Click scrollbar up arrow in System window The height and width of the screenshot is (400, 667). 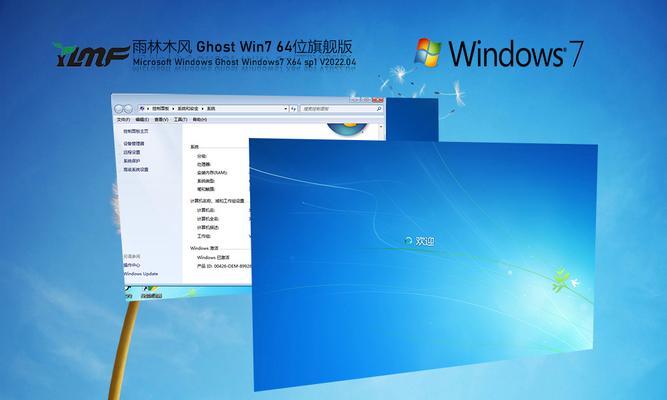point(381,127)
